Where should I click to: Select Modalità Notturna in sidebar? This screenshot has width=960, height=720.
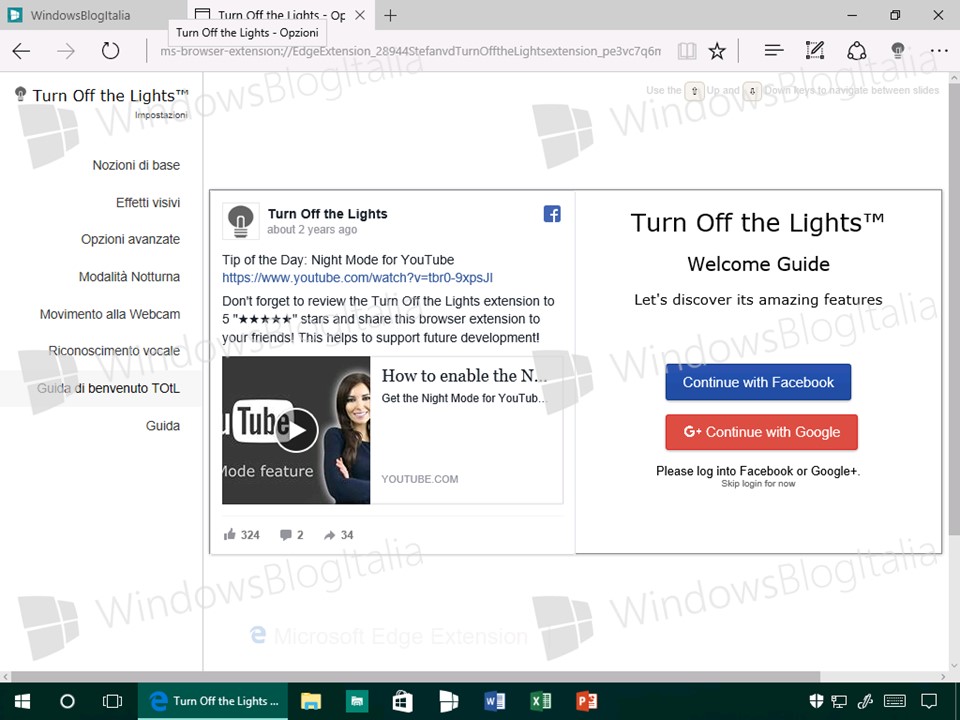(129, 277)
